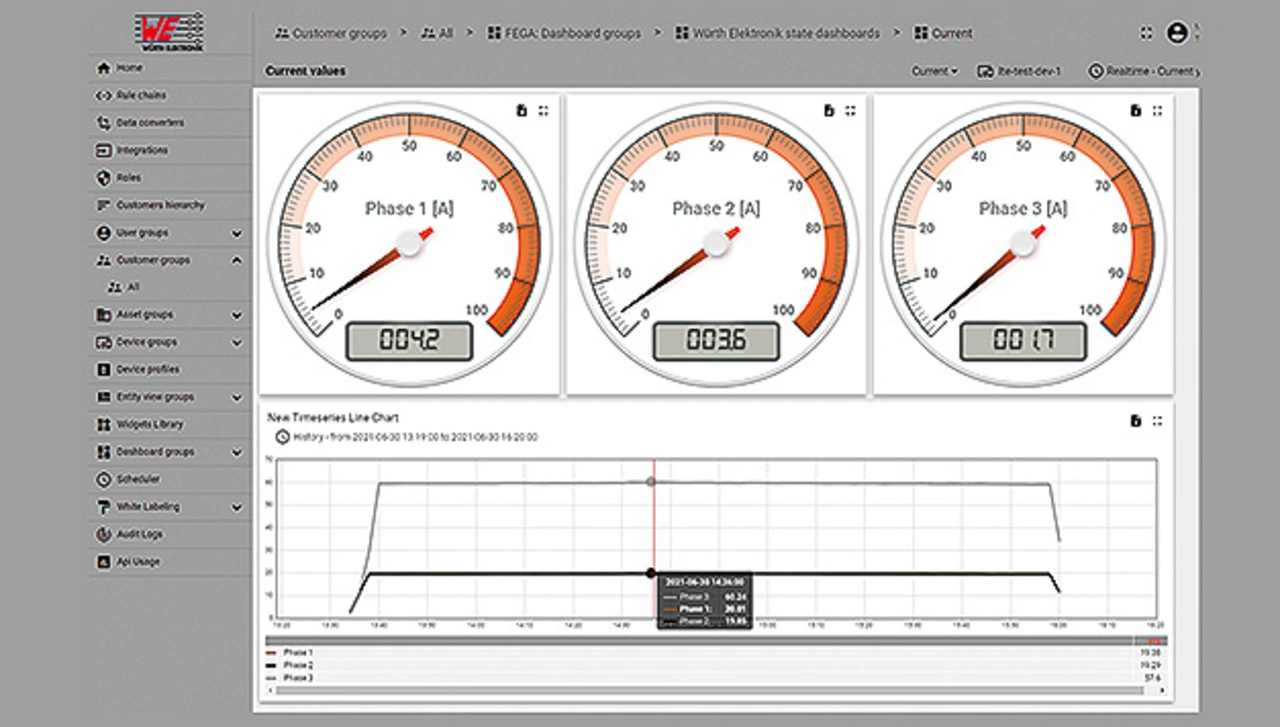Toggle fullscreen on the timeseries line chart

click(1157, 421)
